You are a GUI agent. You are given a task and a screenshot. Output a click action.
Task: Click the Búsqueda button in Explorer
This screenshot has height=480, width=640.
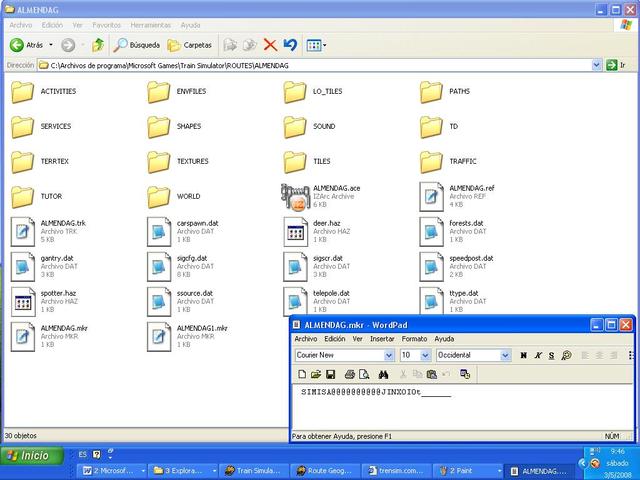point(137,45)
